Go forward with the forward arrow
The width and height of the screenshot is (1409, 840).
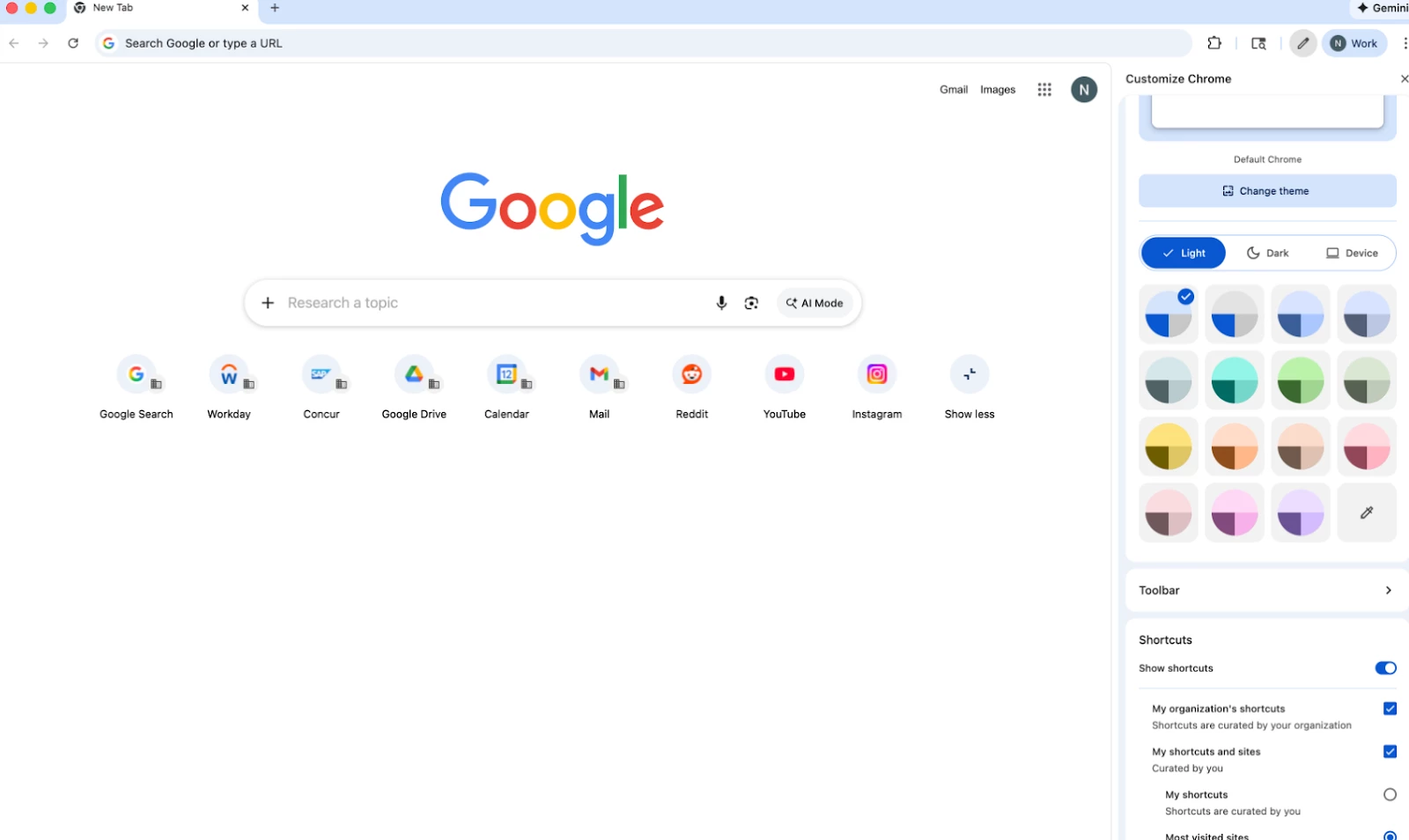43,43
